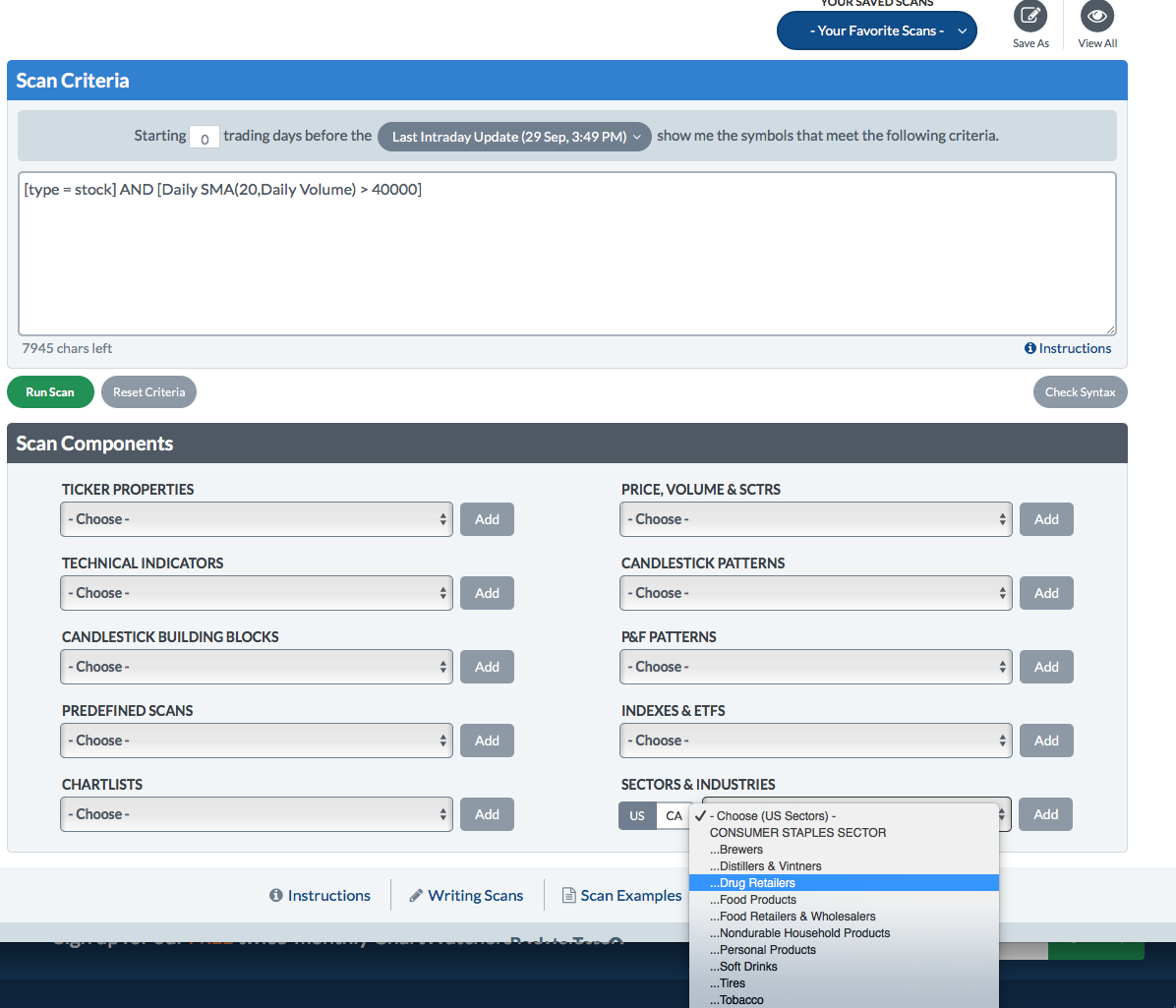This screenshot has width=1176, height=1008.
Task: Click the View All eye icon
Action: 1096,16
